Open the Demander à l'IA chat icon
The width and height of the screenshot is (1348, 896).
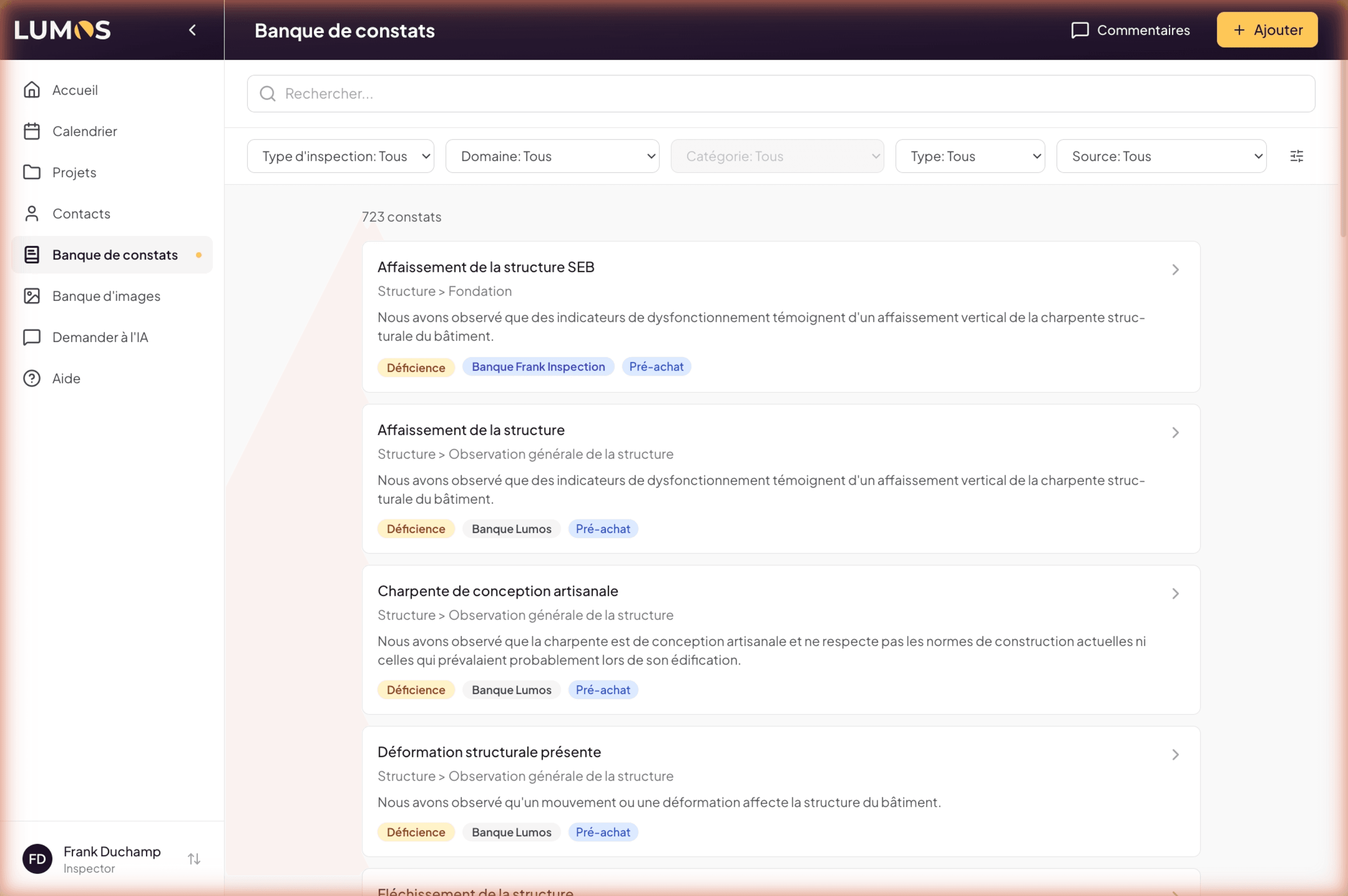coord(32,337)
